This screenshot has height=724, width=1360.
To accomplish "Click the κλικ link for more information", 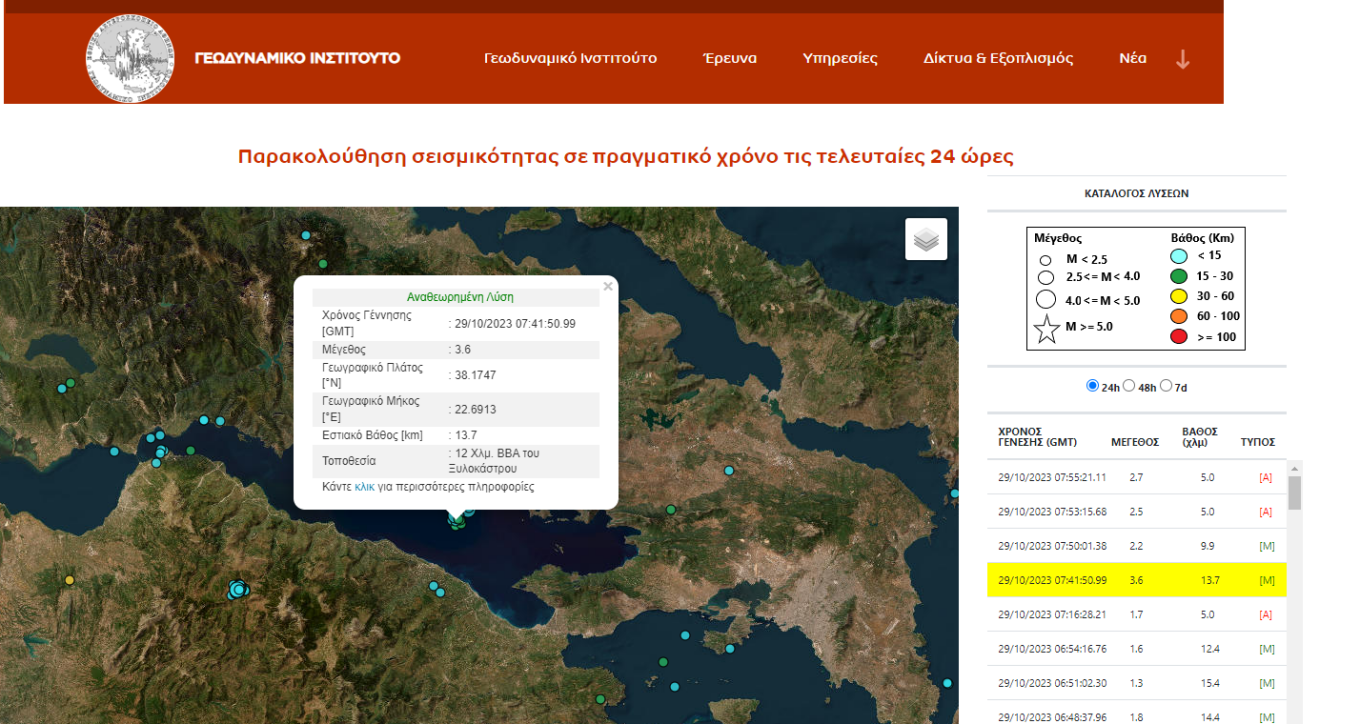I will 364,487.
